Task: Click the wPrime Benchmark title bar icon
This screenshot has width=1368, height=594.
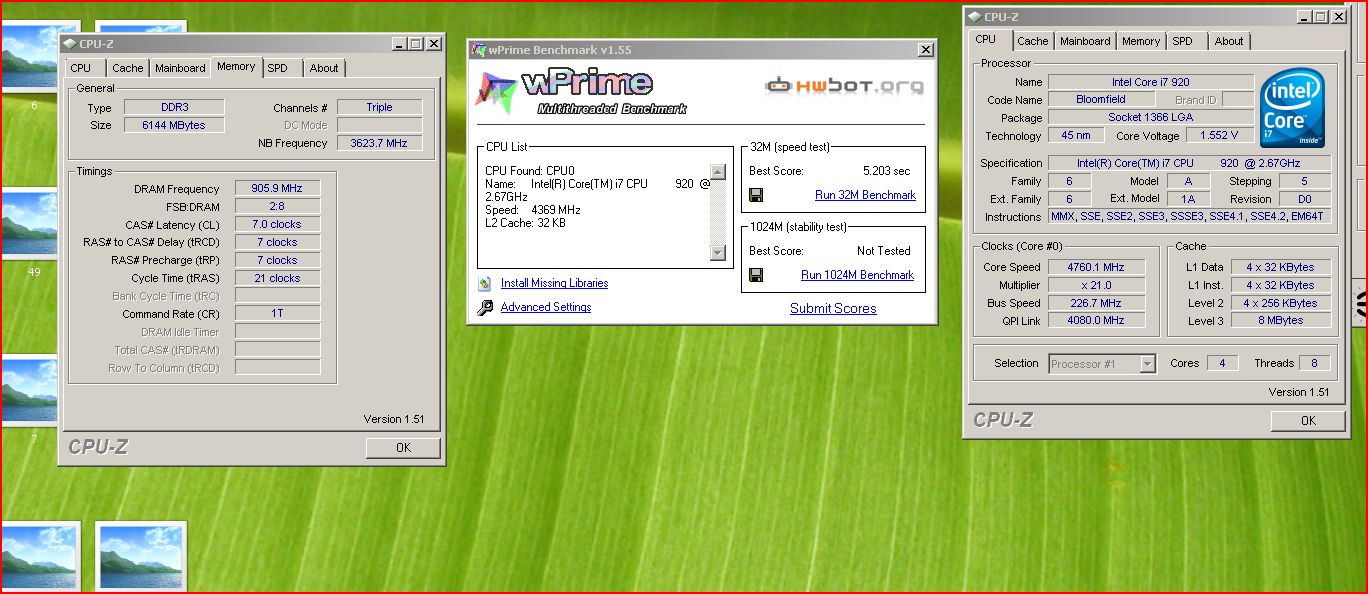Action: (x=479, y=50)
